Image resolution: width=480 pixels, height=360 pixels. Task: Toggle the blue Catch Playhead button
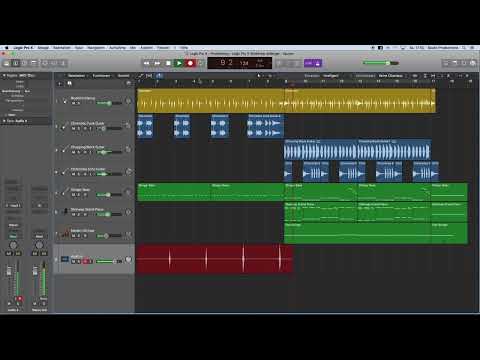(160, 76)
